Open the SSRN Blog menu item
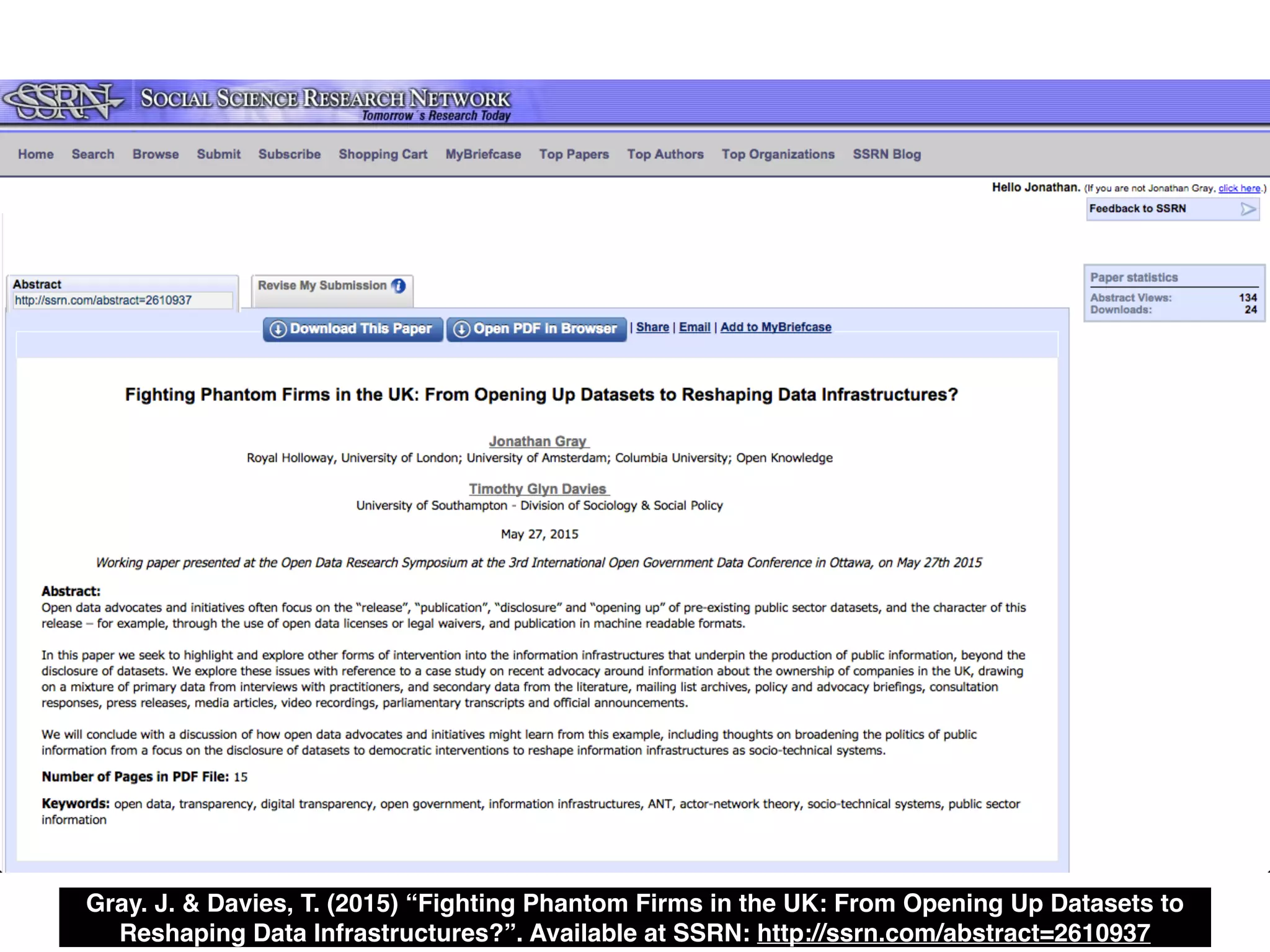 (x=886, y=154)
